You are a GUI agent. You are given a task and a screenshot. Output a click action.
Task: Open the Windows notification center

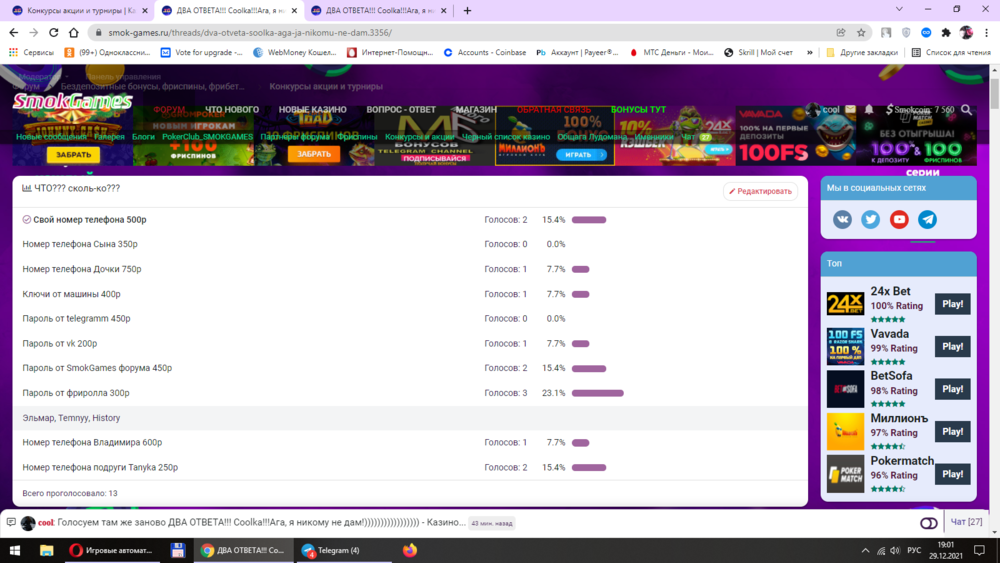(x=980, y=550)
